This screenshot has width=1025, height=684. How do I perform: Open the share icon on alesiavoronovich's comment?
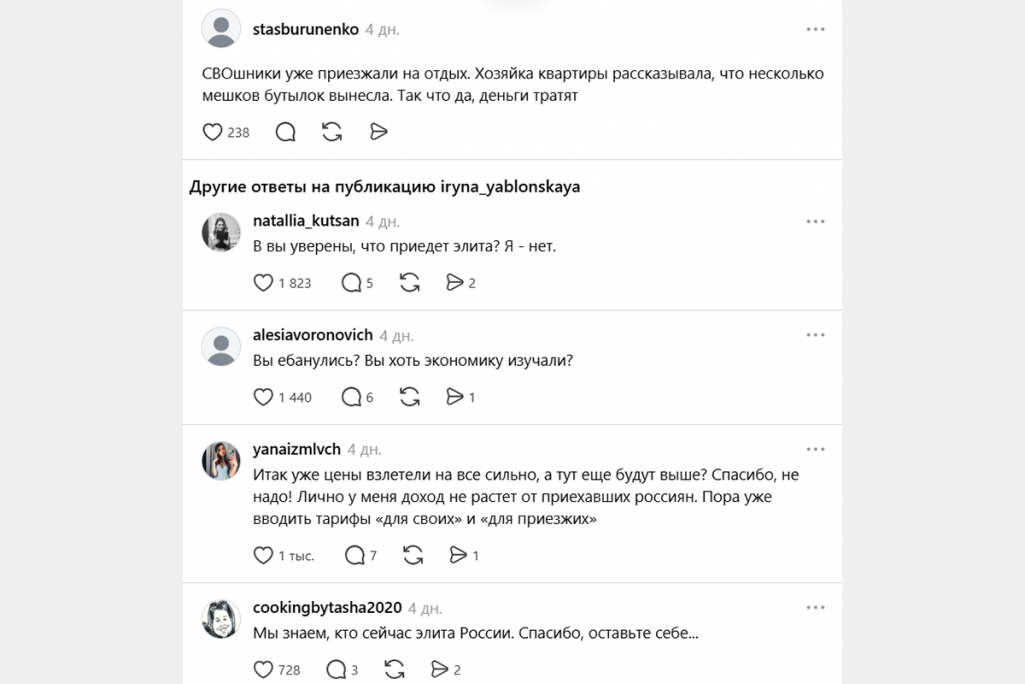coord(457,397)
